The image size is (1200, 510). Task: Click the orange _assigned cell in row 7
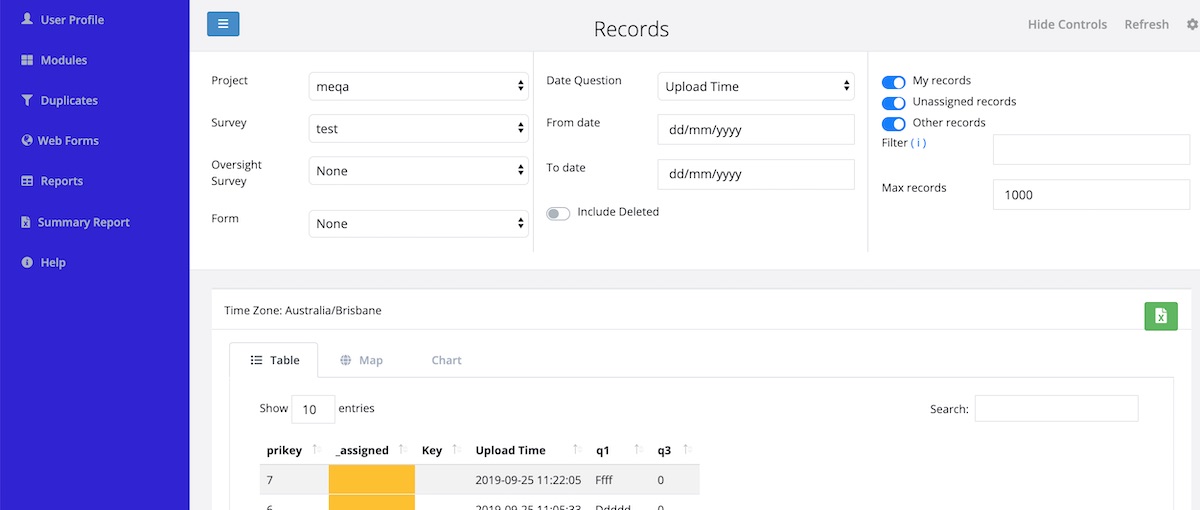(372, 480)
